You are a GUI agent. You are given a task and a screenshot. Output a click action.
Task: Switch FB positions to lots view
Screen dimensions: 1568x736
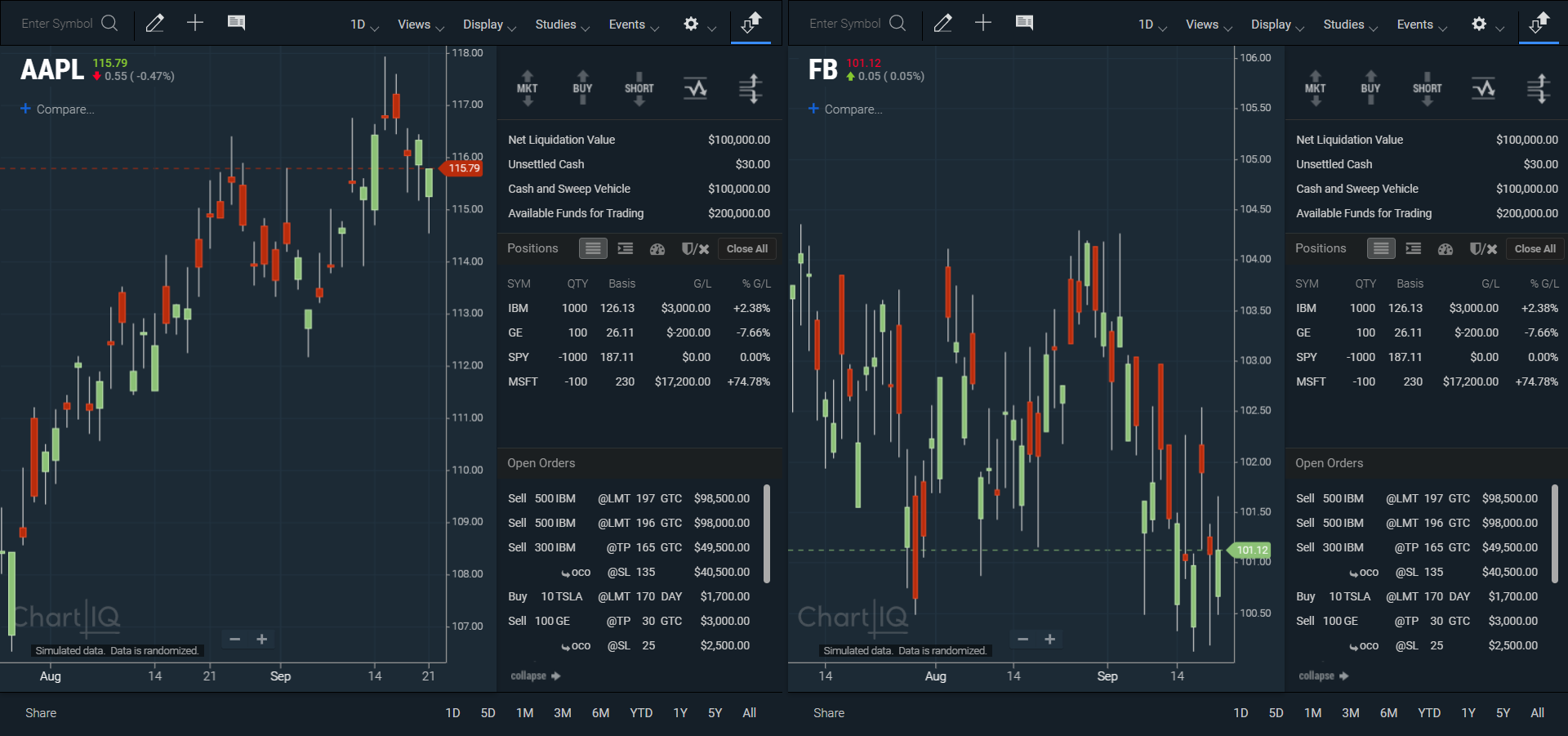1414,248
